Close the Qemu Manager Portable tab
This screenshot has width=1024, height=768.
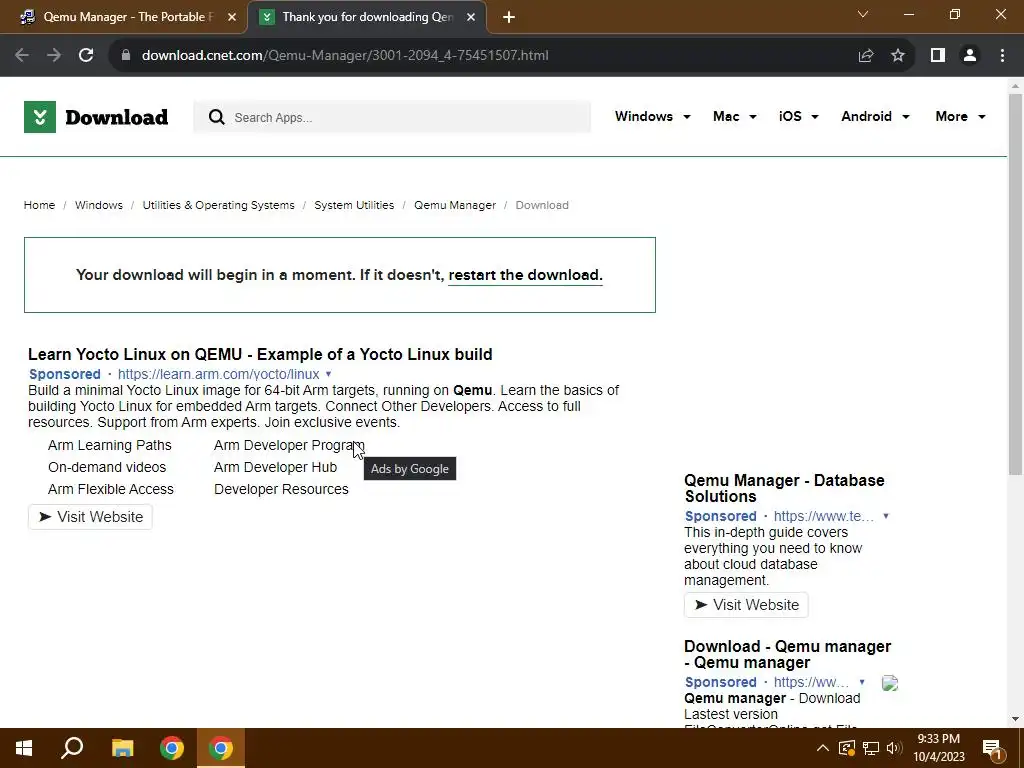(232, 18)
